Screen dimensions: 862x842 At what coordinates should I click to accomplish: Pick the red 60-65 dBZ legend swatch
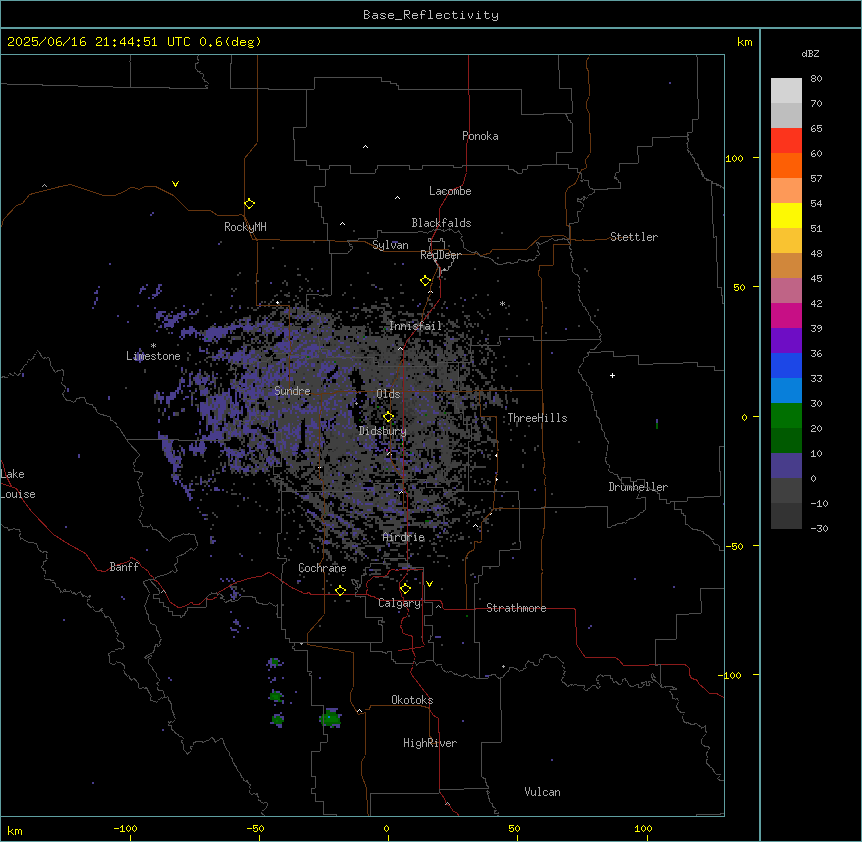tap(786, 140)
